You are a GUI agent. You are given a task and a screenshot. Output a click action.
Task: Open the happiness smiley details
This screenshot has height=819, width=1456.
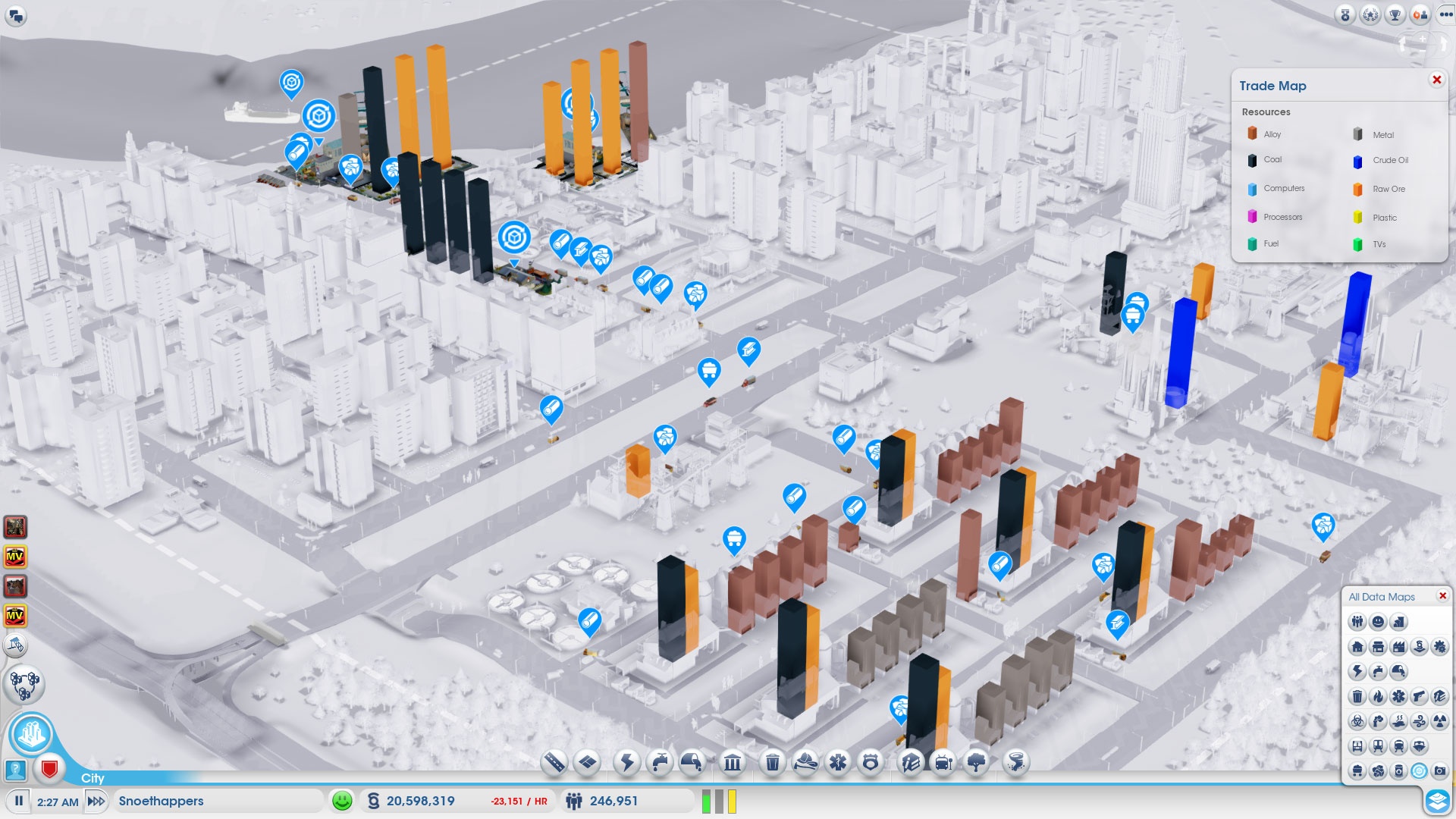point(343,801)
